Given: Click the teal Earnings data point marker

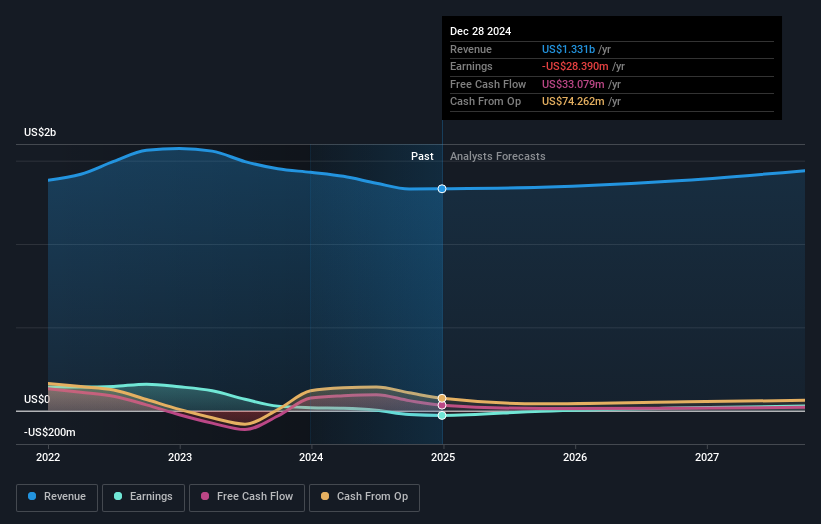Looking at the screenshot, I should click(x=442, y=415).
